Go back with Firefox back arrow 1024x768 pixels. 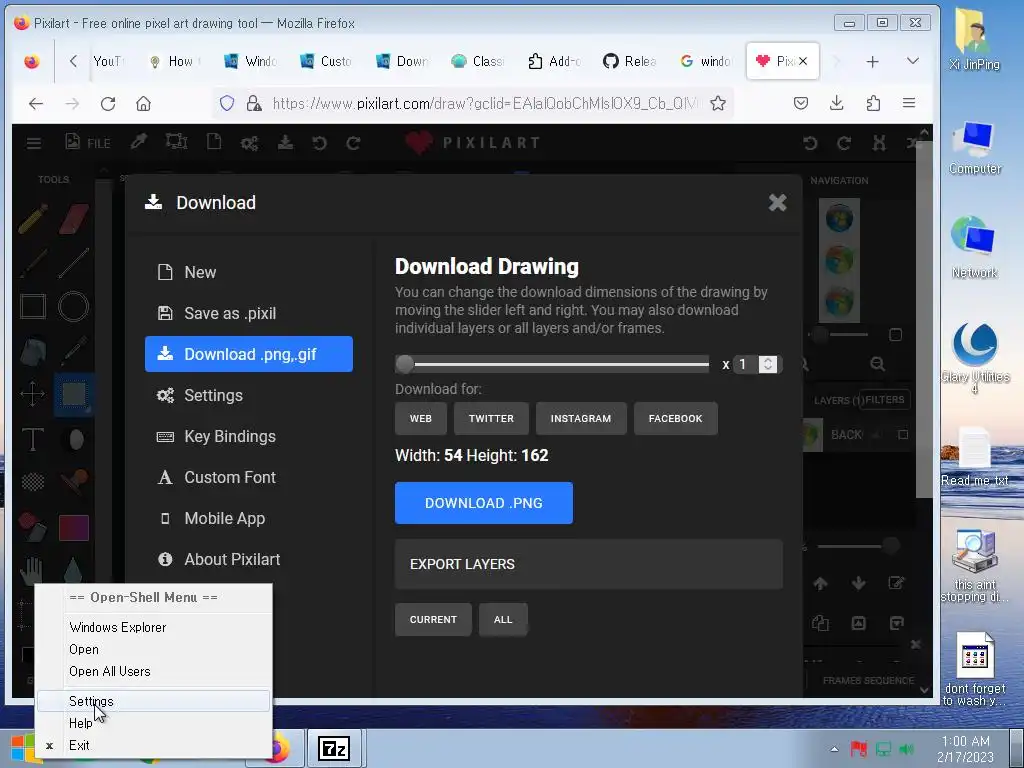point(36,103)
